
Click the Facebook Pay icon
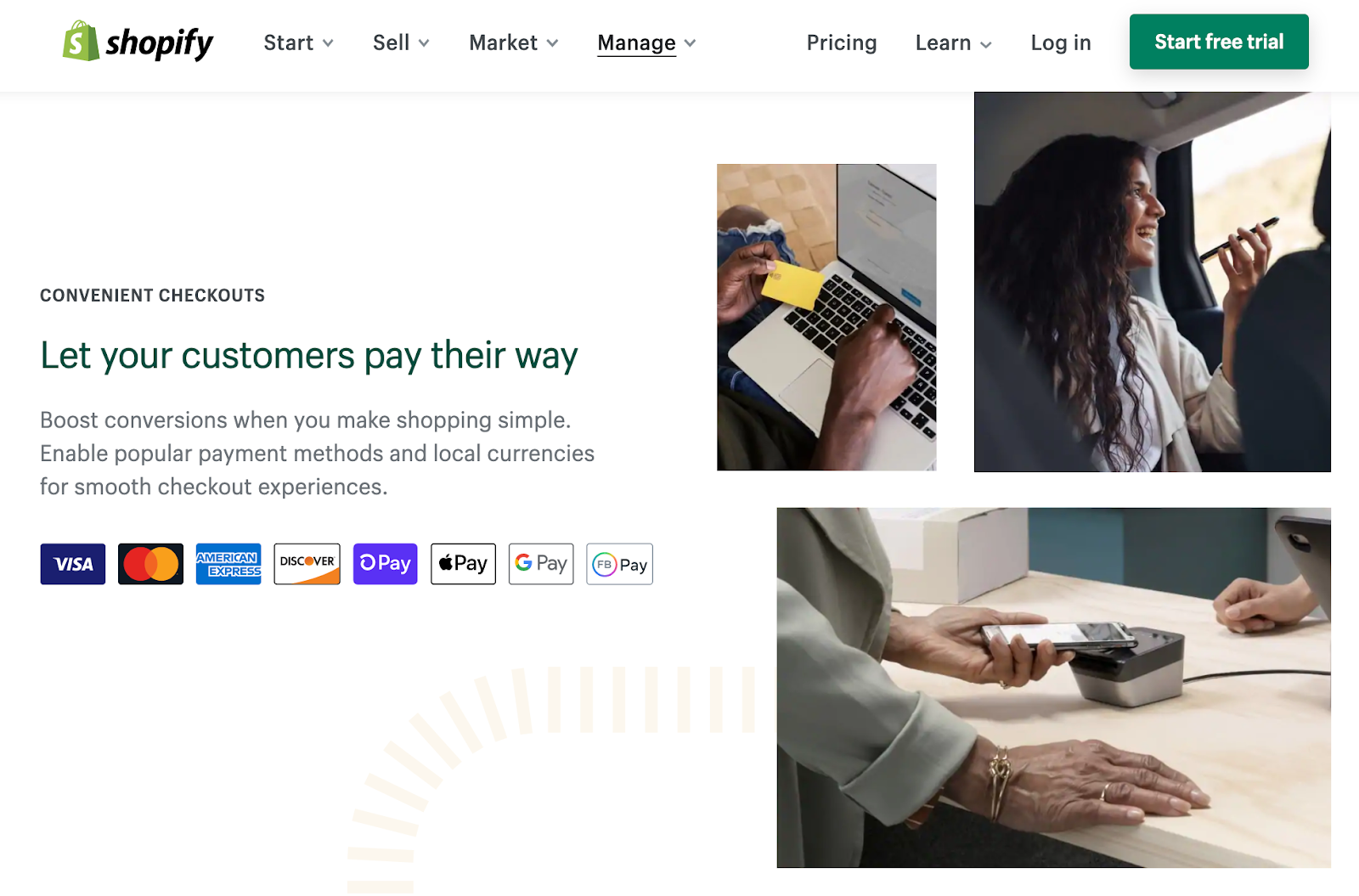619,564
